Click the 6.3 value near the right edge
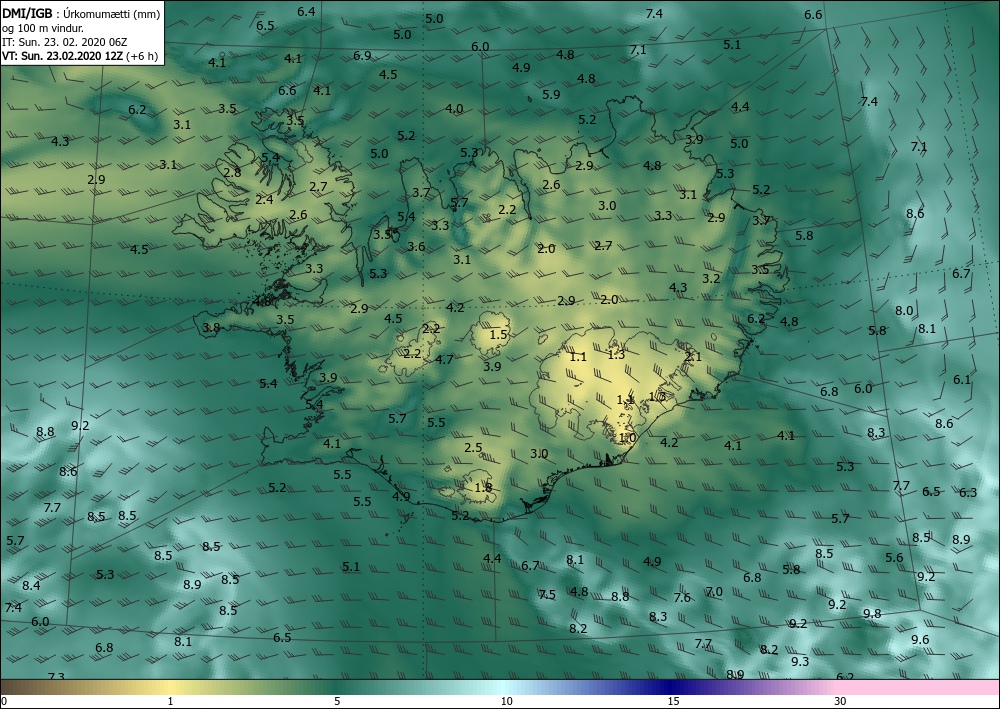The image size is (1000, 709). point(967,493)
